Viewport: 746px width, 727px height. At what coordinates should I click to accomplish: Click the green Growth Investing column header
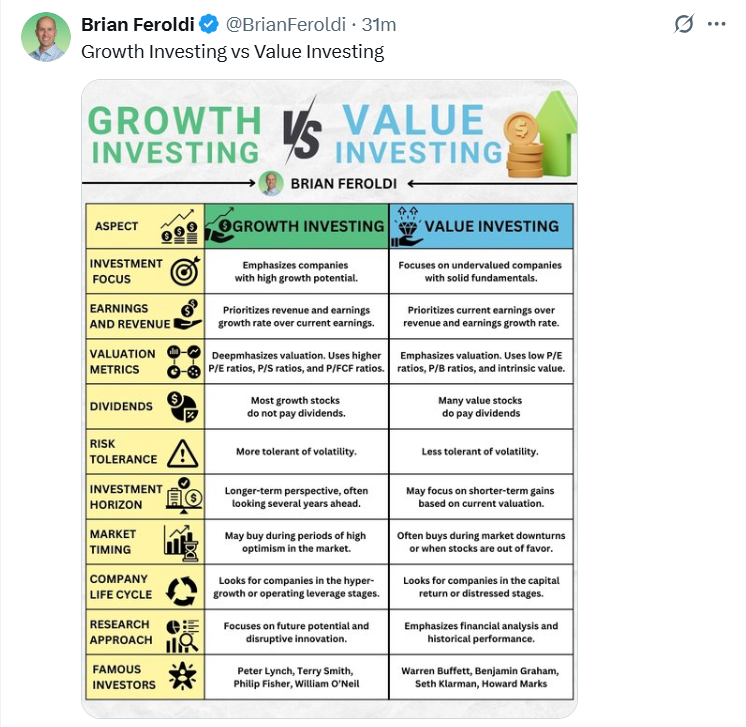[296, 226]
